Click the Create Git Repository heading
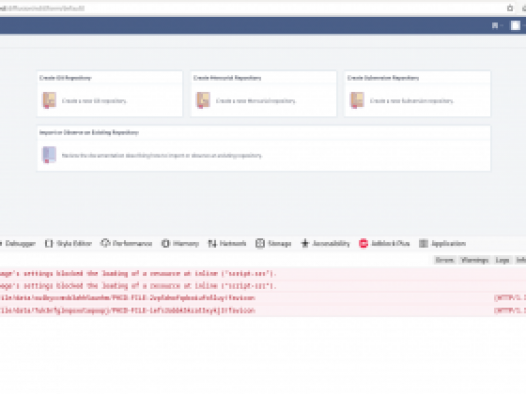The image size is (526, 394). pos(65,78)
